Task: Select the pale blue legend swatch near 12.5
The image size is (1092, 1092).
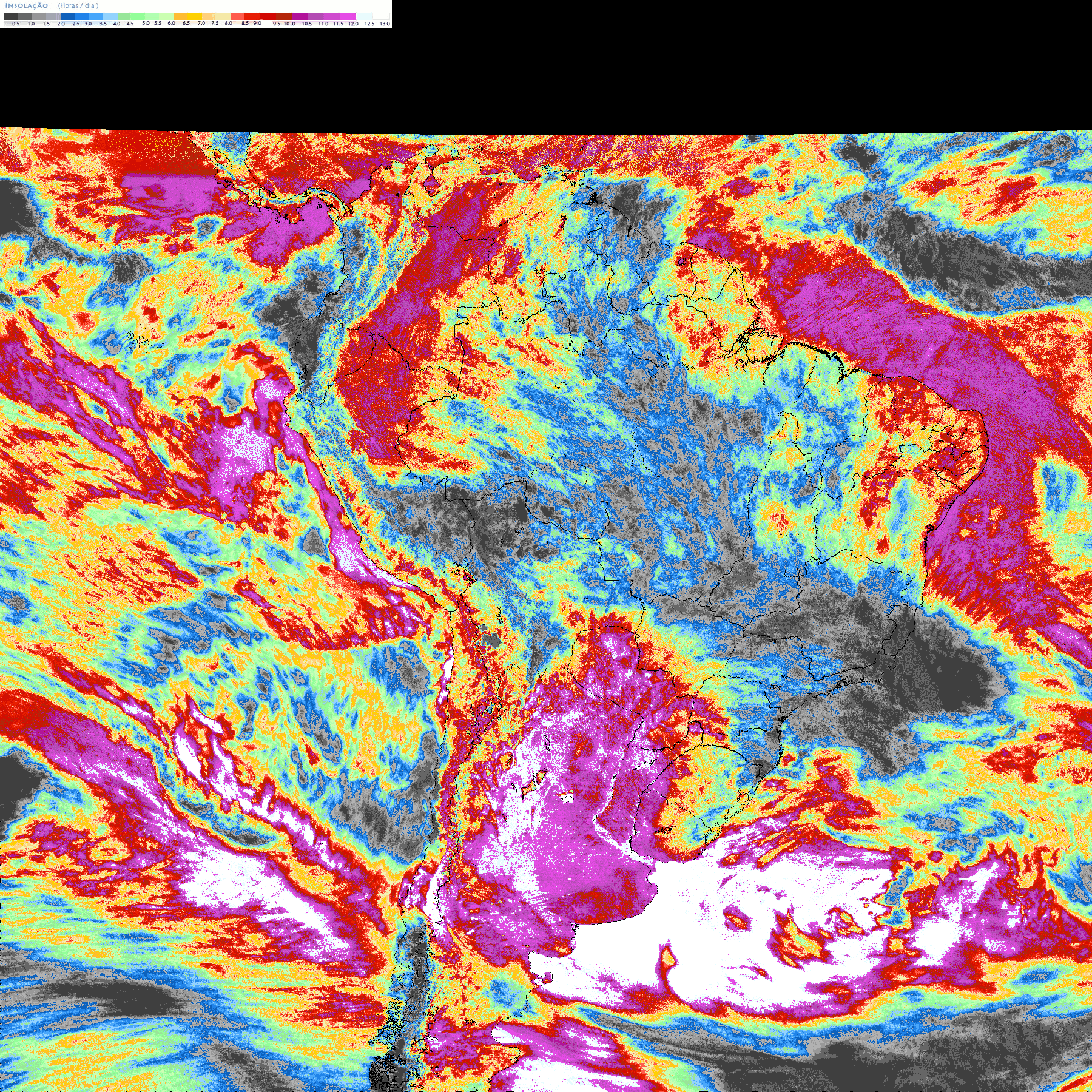Action: click(365, 16)
